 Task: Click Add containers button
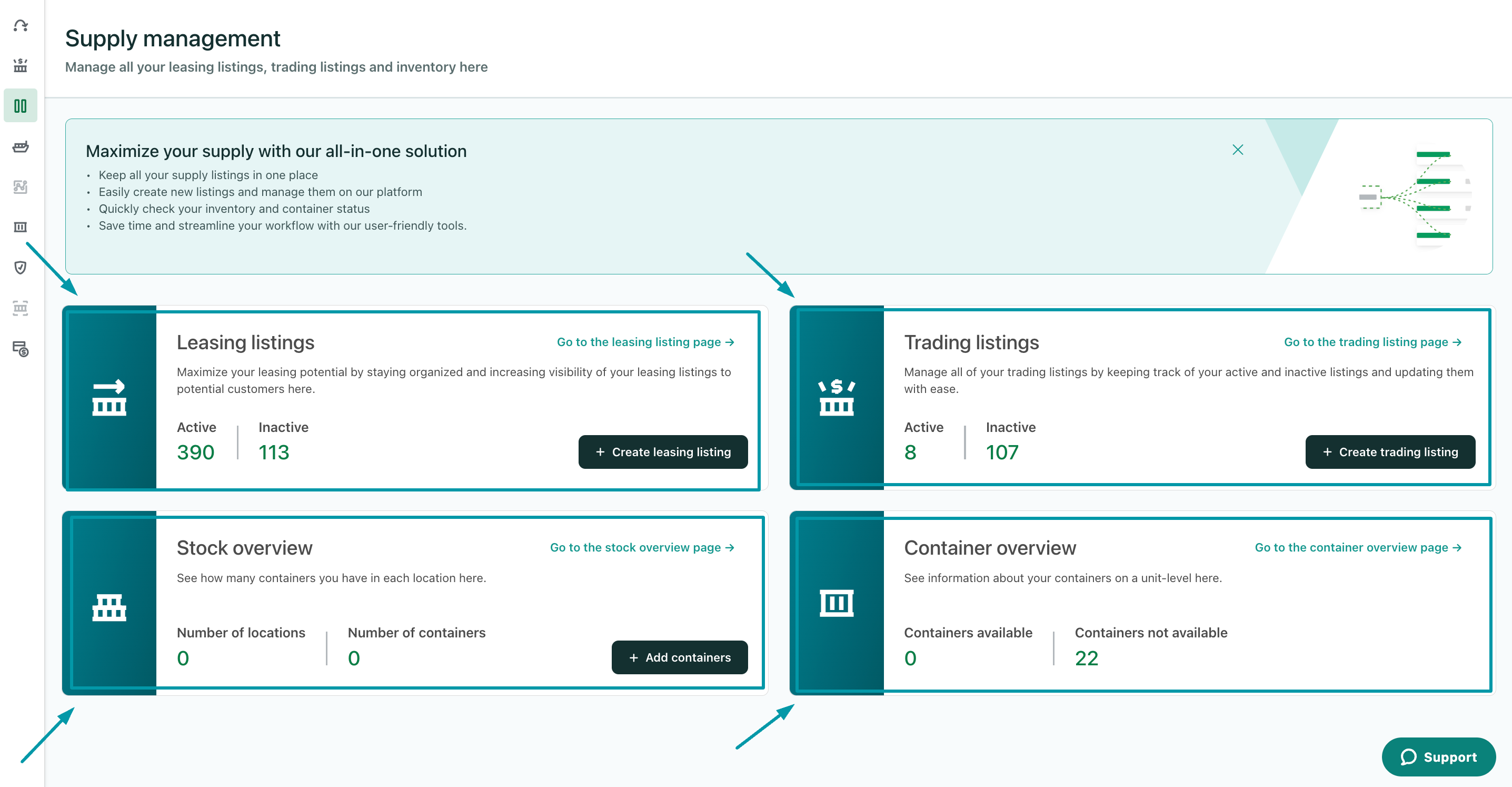679,657
